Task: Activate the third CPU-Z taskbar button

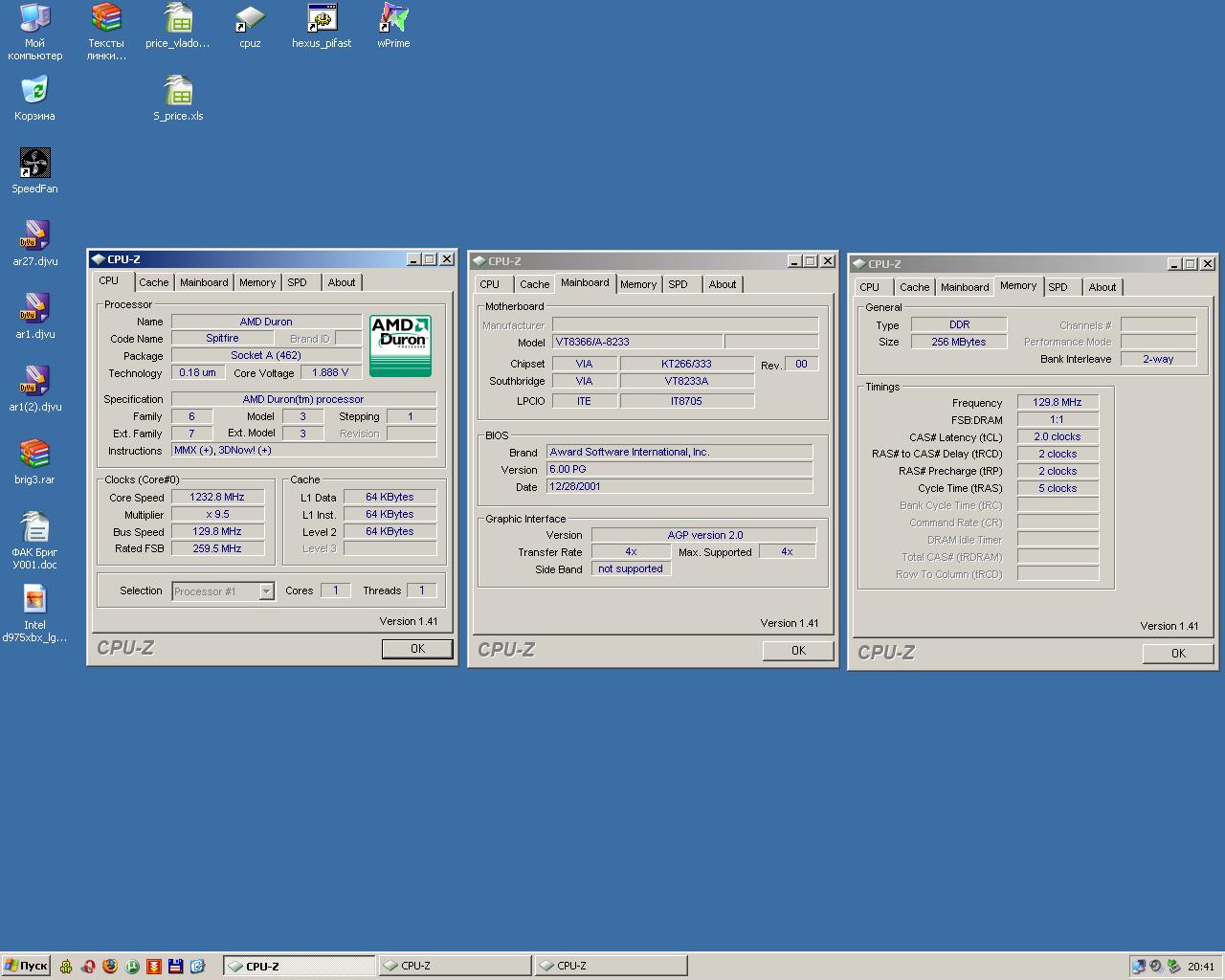Action: click(611, 966)
